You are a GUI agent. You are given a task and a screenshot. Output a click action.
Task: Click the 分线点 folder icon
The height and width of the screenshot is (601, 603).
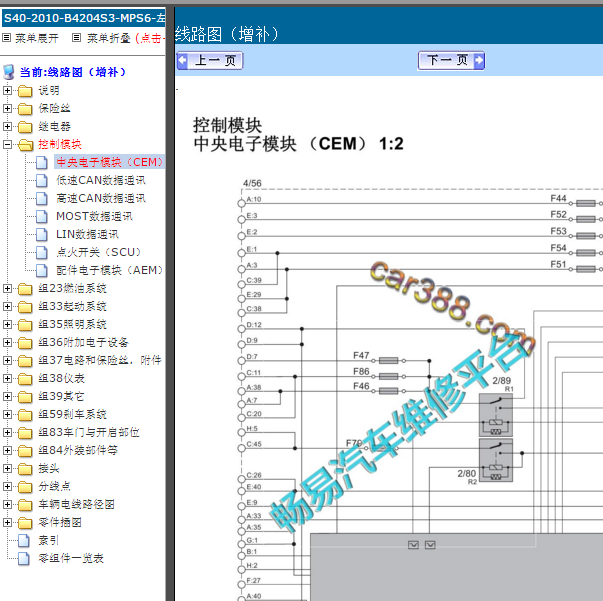[25, 487]
